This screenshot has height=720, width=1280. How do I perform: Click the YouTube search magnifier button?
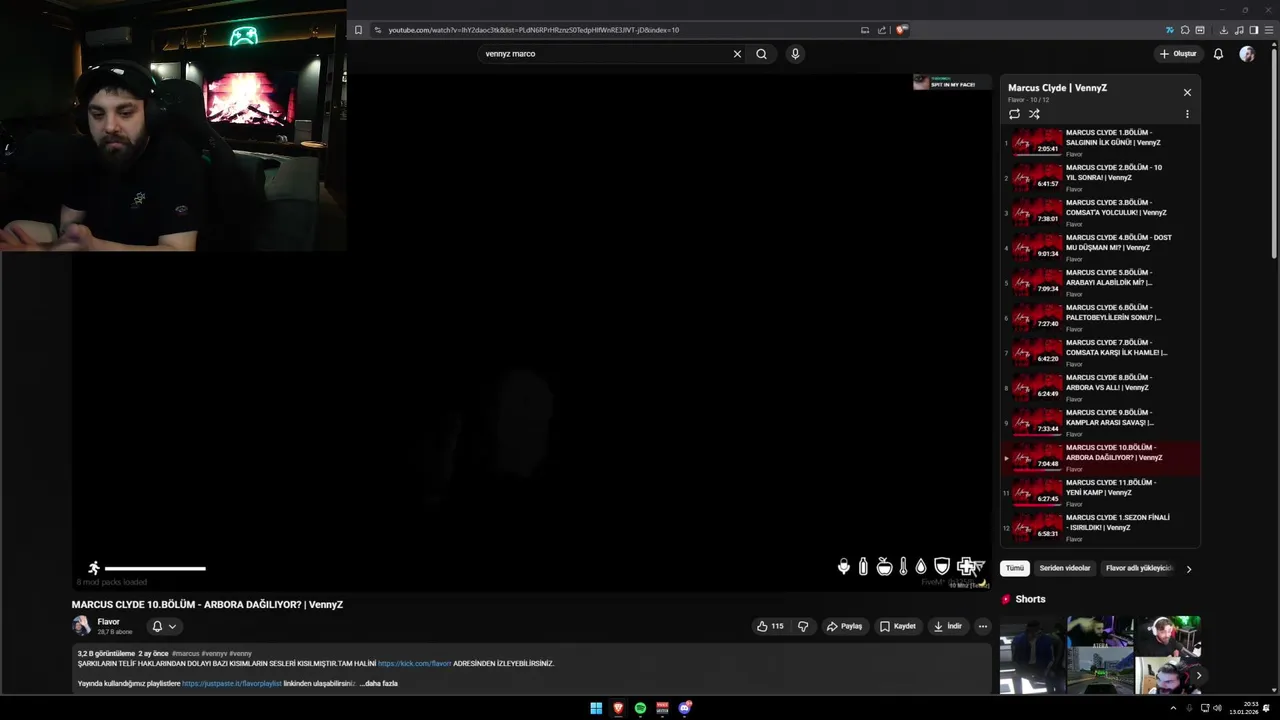pyautogui.click(x=761, y=54)
